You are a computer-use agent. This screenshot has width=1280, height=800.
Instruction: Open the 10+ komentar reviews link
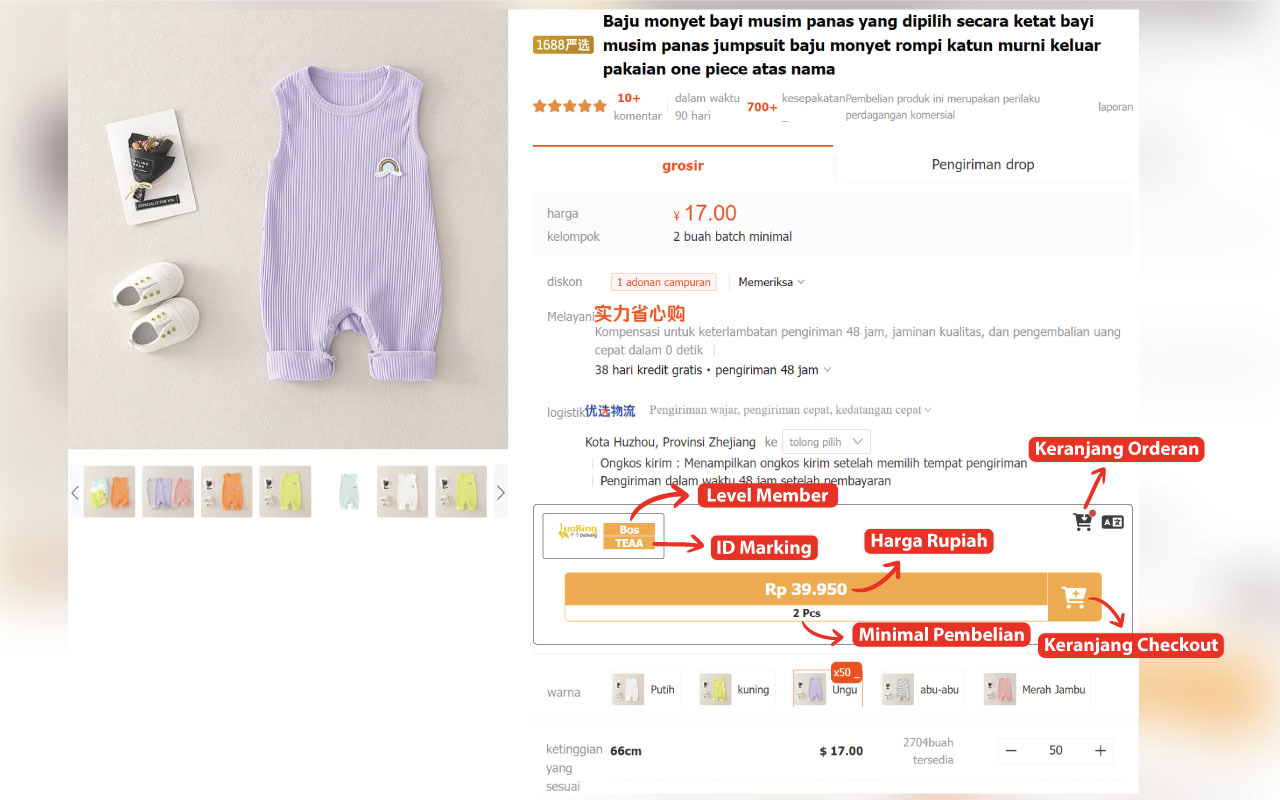pyautogui.click(x=637, y=107)
